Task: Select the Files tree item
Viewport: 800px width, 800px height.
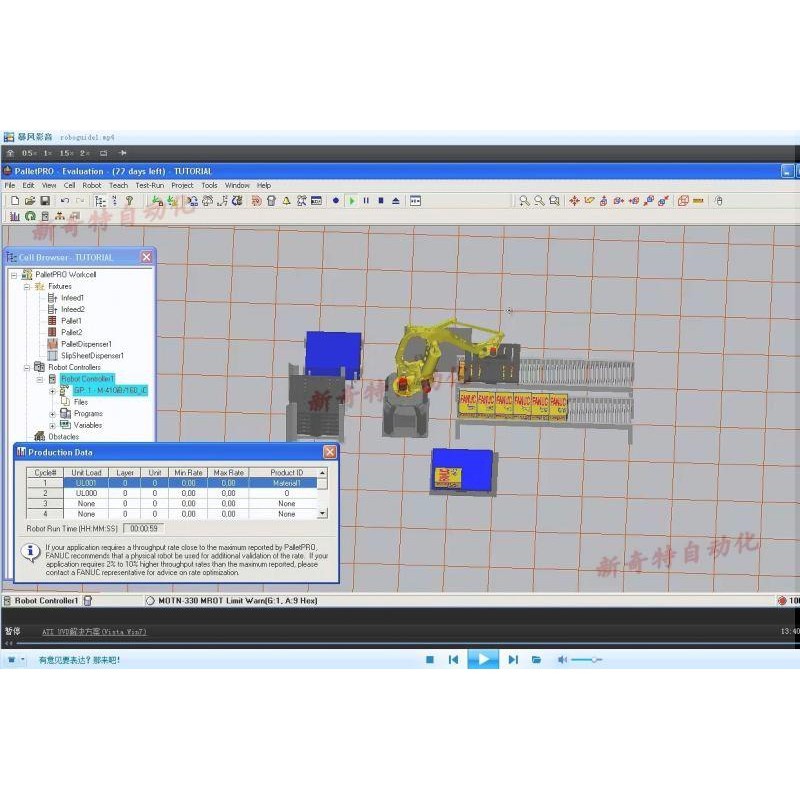Action: [x=81, y=402]
